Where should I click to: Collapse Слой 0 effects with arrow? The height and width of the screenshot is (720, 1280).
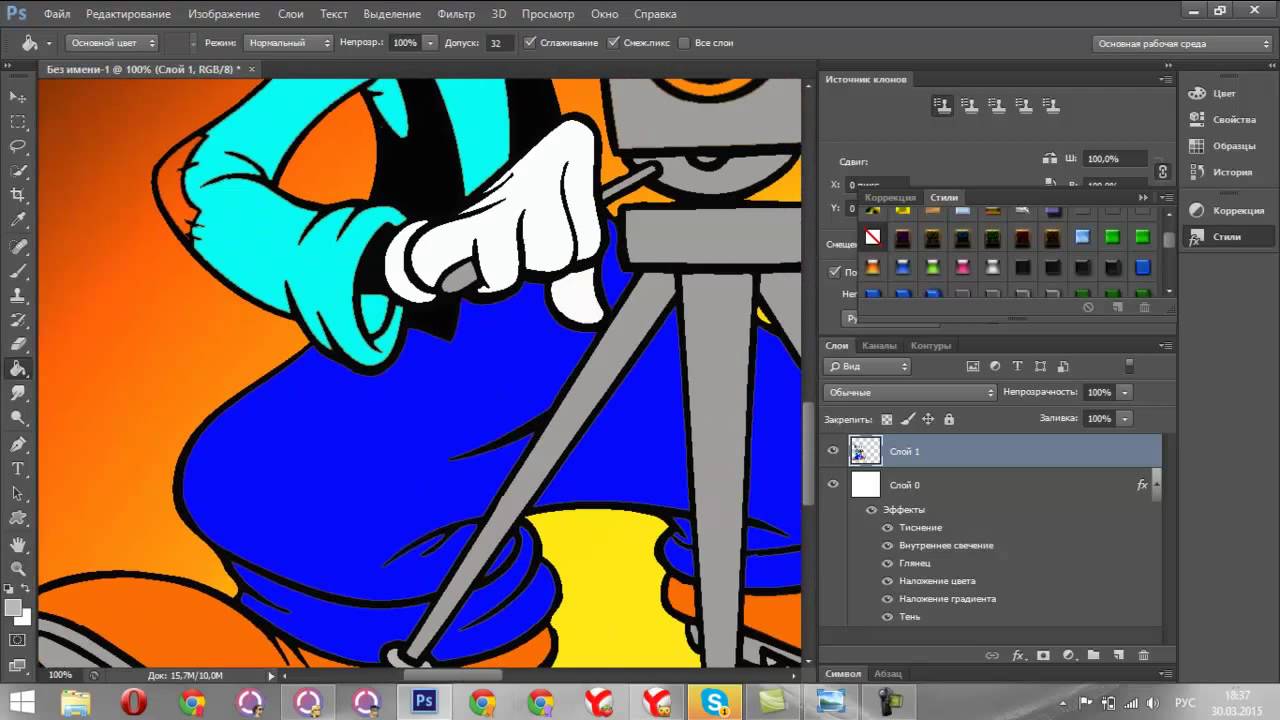(x=1157, y=485)
